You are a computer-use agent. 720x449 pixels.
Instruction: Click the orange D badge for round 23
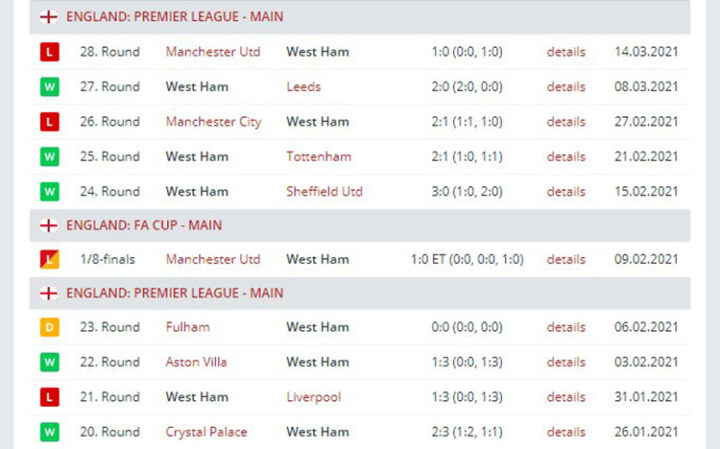click(x=49, y=327)
